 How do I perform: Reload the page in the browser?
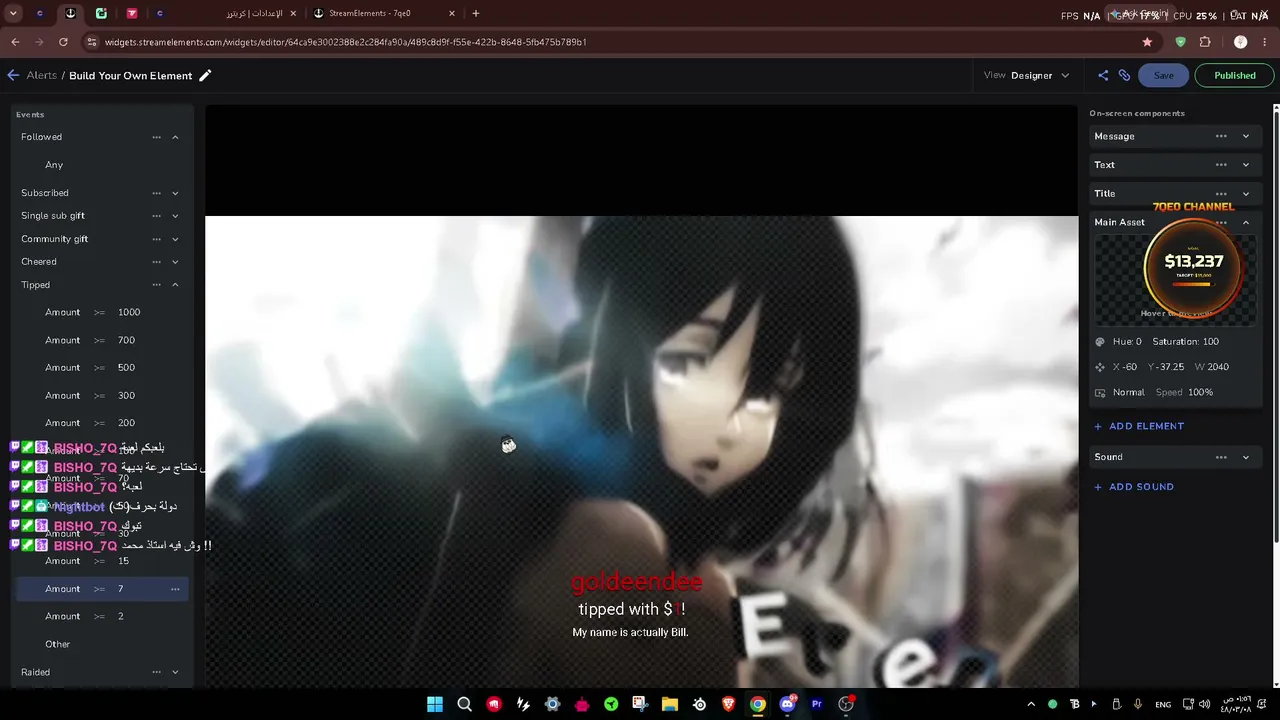[x=63, y=42]
